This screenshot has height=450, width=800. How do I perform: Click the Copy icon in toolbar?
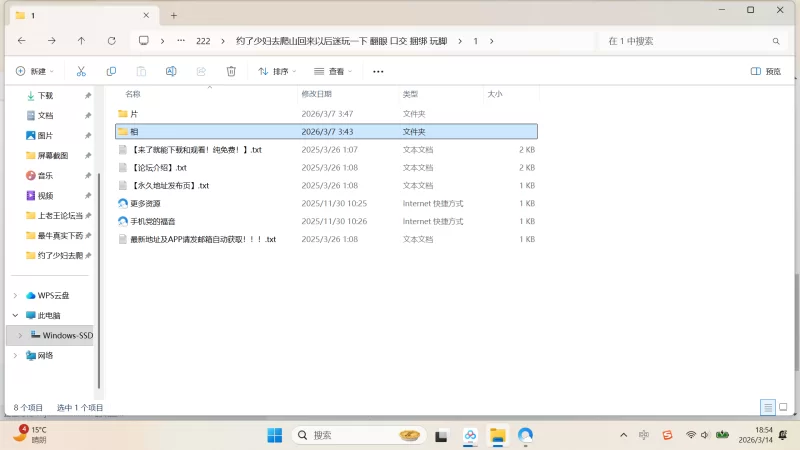pos(111,71)
